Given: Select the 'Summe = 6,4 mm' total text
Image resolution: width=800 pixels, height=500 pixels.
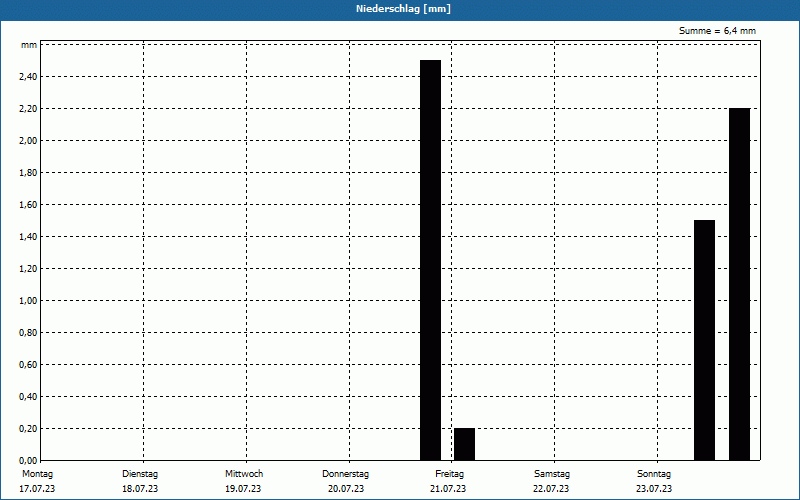Looking at the screenshot, I should tap(717, 31).
